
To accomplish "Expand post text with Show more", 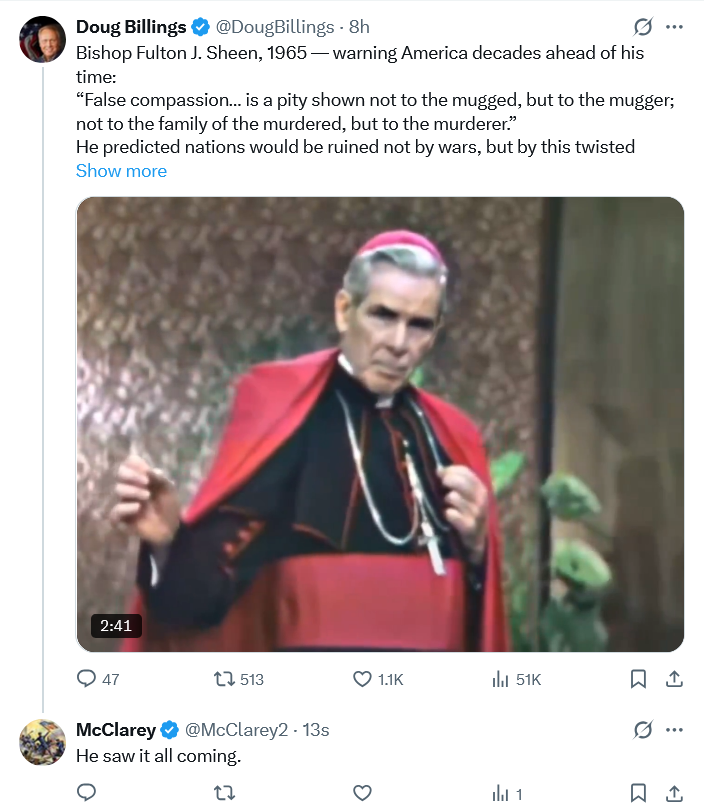I will click(121, 171).
